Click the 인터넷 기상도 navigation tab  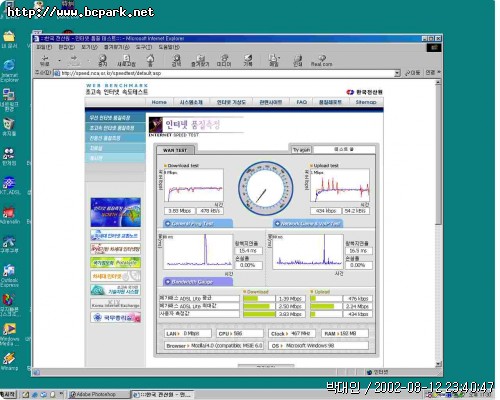coord(231,102)
